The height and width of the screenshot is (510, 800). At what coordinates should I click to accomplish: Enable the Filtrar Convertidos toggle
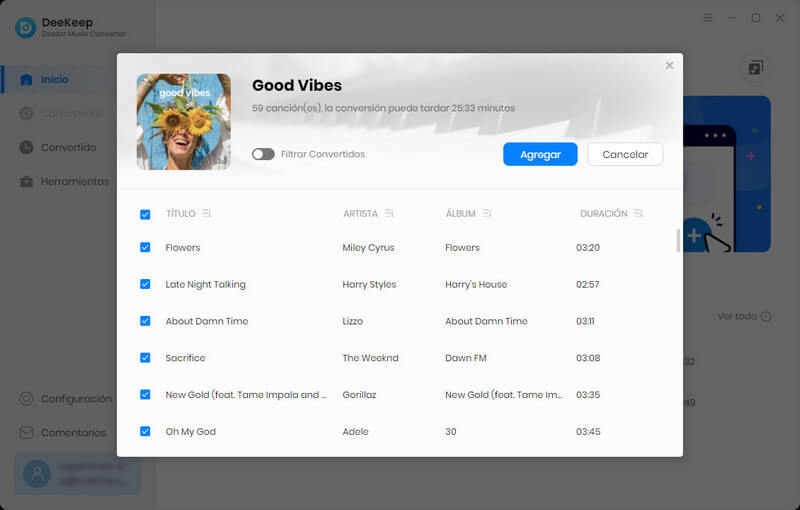tap(263, 154)
